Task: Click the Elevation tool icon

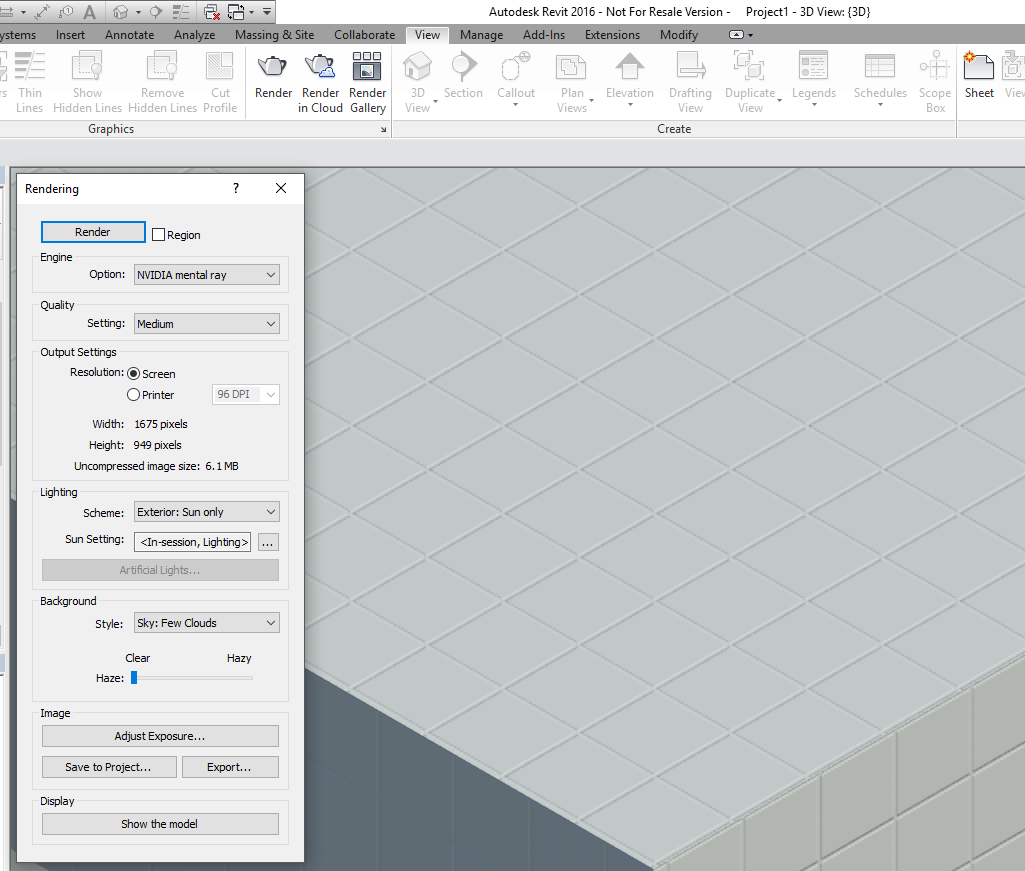Action: [630, 67]
